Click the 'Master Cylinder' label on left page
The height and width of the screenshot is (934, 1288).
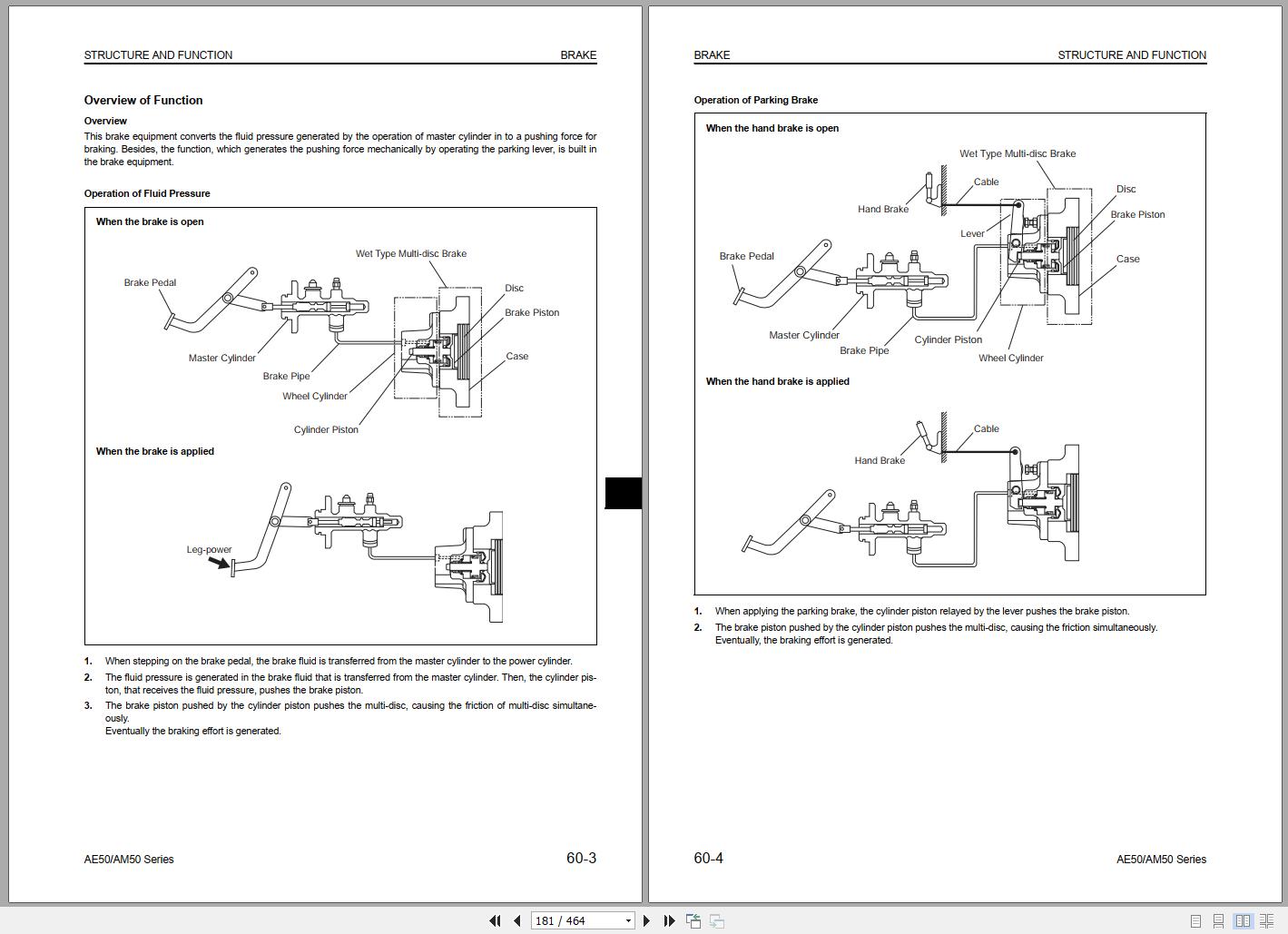(x=222, y=358)
